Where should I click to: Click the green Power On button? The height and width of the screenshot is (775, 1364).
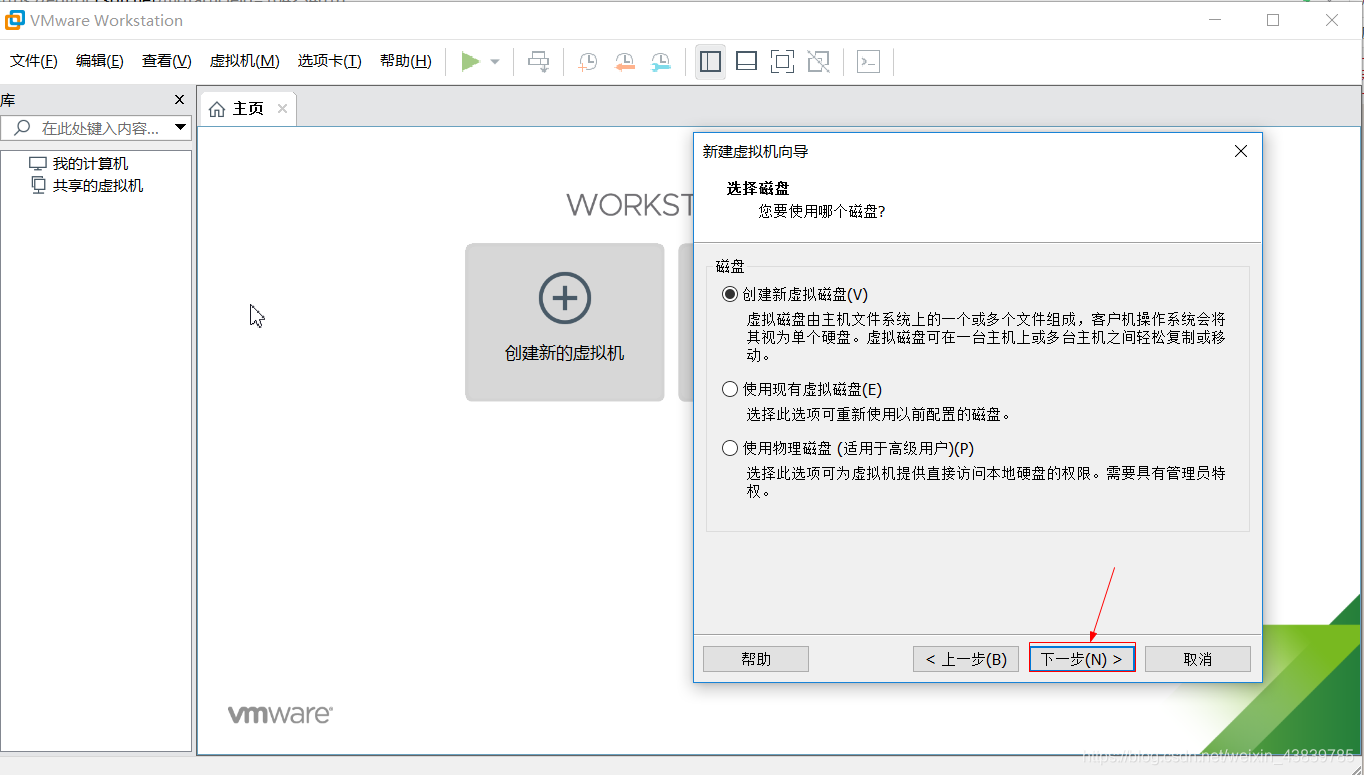click(469, 61)
